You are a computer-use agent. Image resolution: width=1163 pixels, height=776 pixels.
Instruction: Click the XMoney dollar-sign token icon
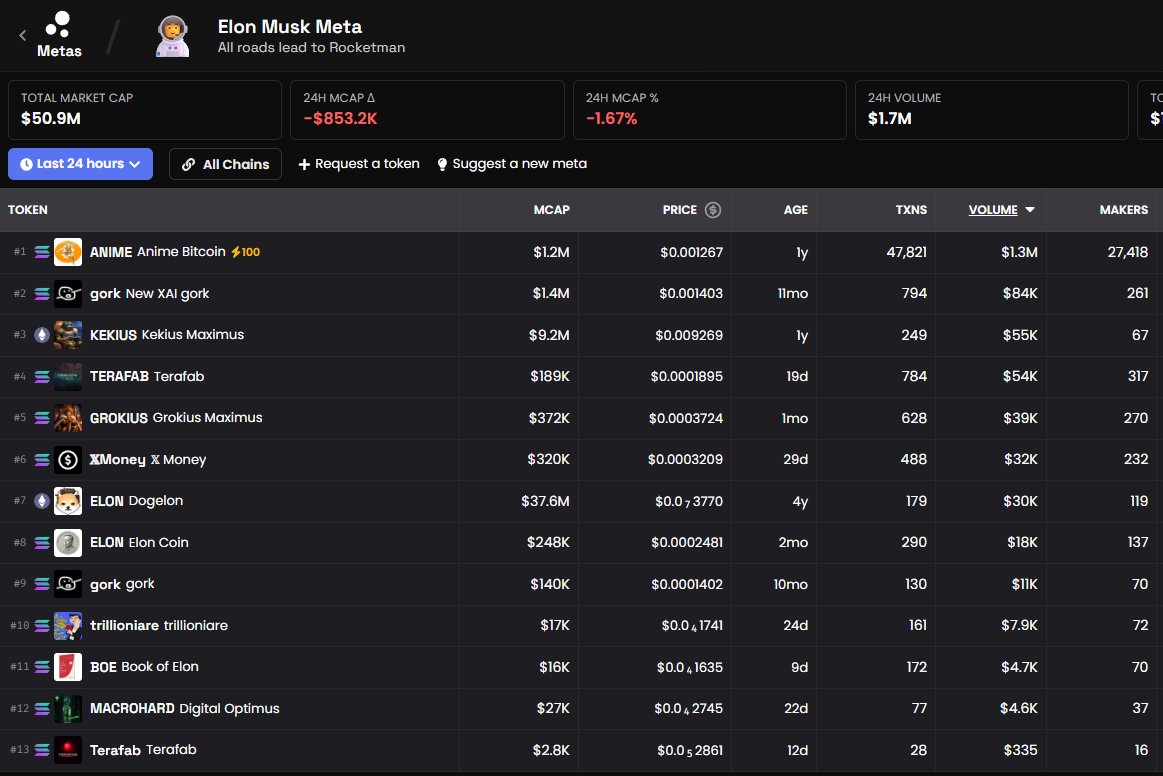[67, 460]
